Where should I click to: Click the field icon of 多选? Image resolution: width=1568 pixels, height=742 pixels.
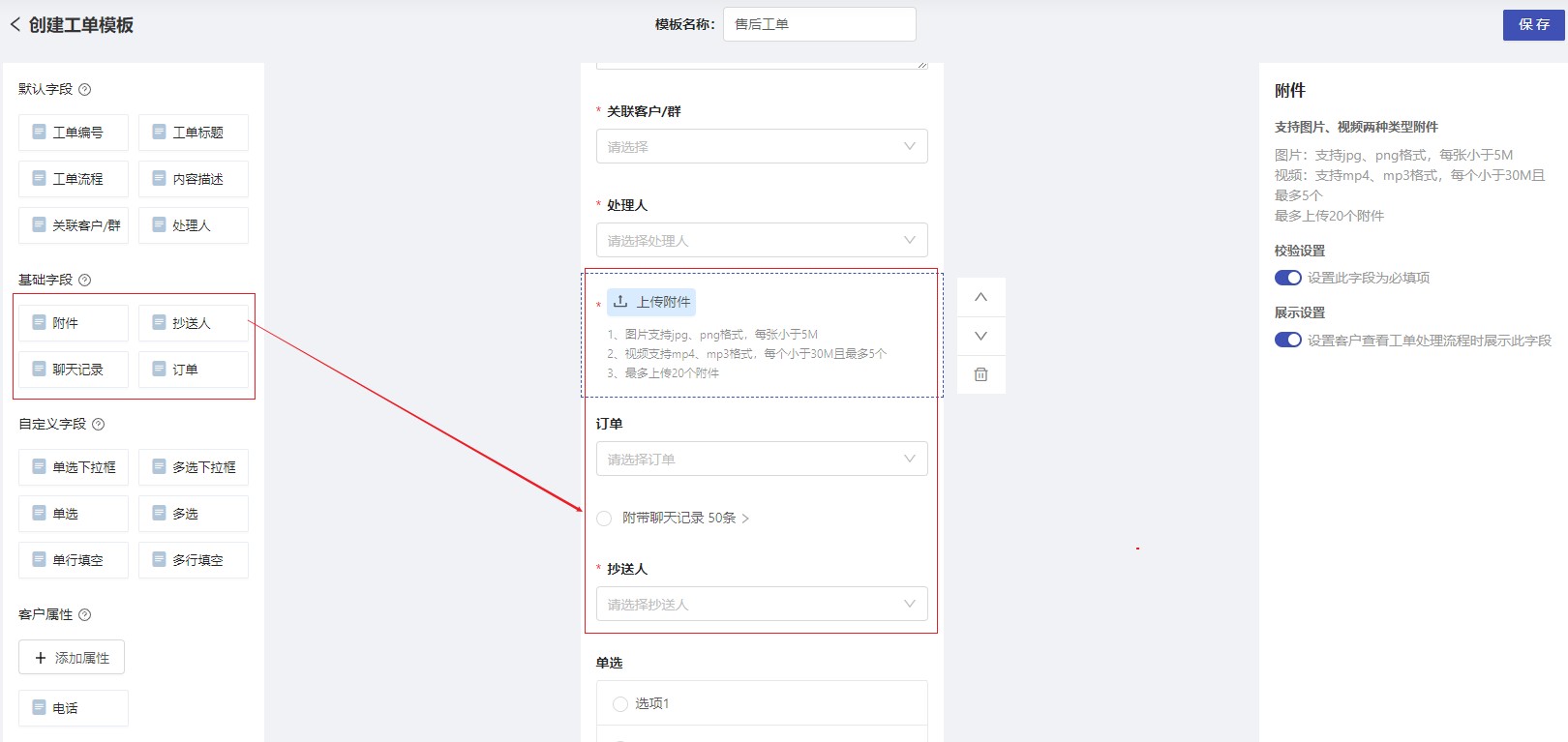(x=159, y=513)
